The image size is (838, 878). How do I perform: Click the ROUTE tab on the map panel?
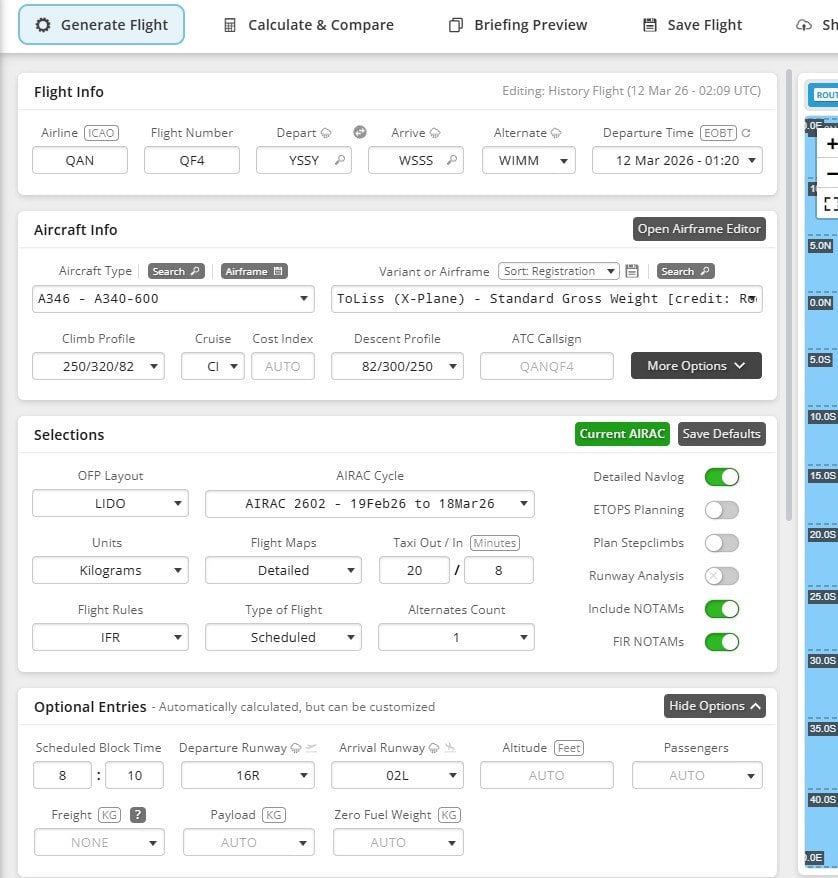[x=824, y=95]
